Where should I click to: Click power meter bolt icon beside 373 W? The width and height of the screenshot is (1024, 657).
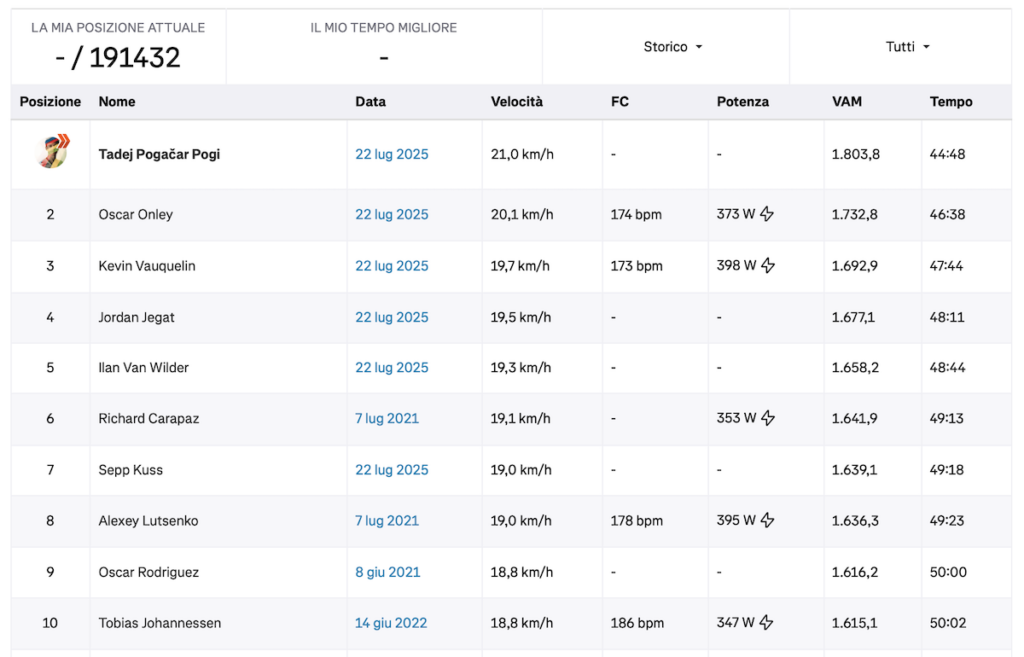click(767, 214)
